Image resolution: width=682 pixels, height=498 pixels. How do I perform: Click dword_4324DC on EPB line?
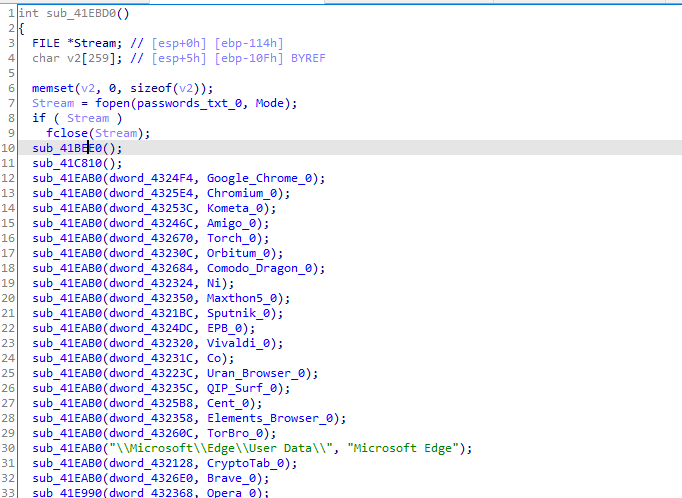(x=151, y=328)
